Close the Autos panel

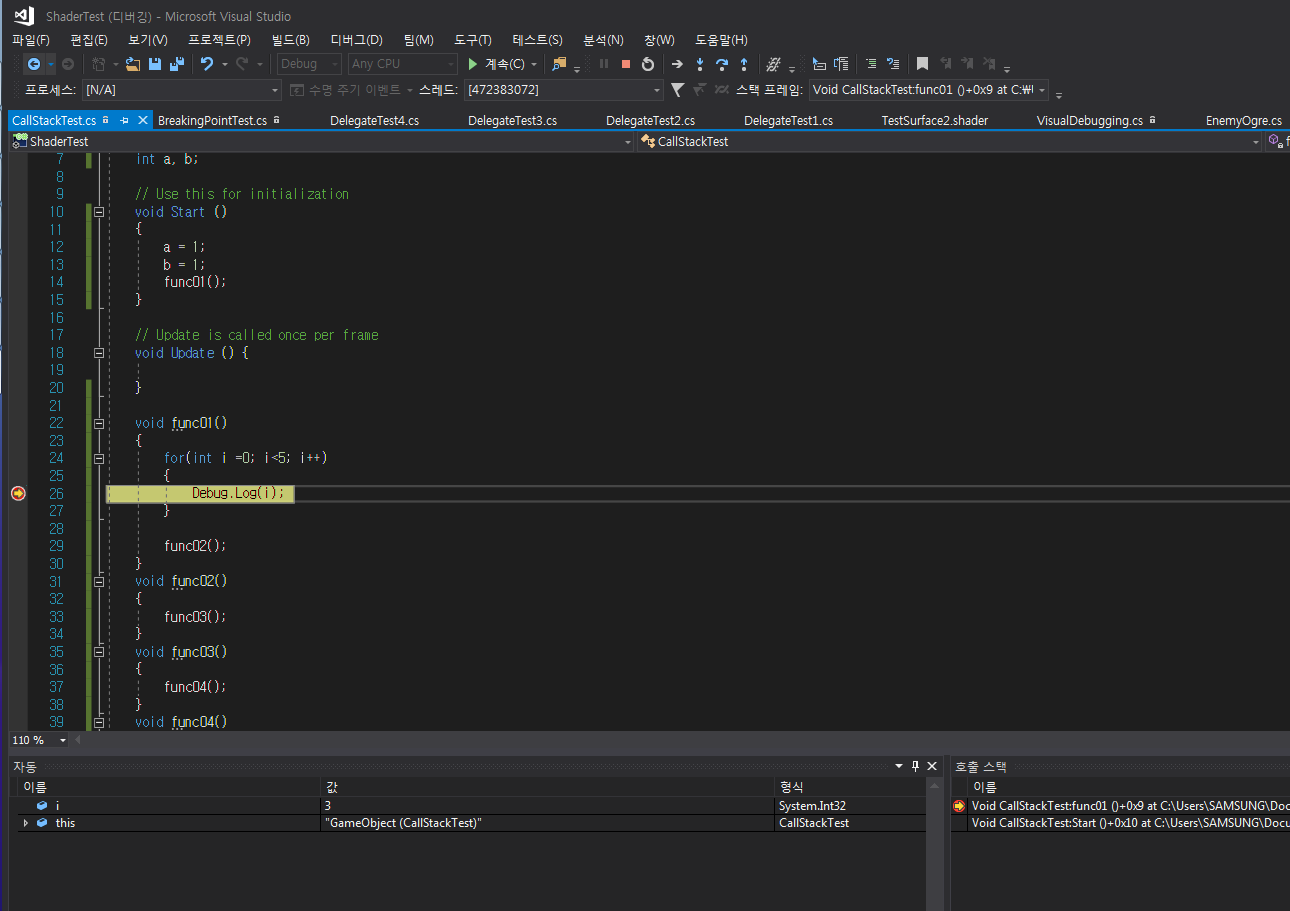tap(932, 766)
